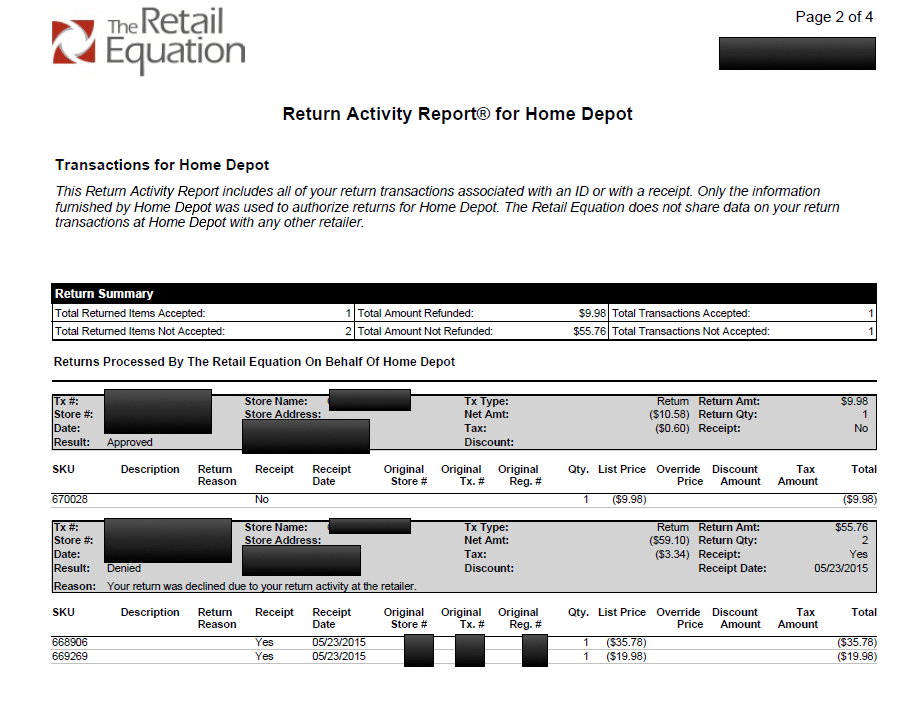Select SKU 670028
The width and height of the screenshot is (908, 717).
point(69,499)
